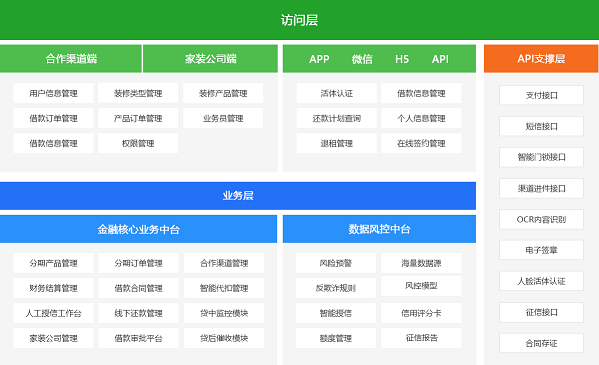Select the 借款订单管理 box
The image size is (599, 365).
(x=53, y=118)
